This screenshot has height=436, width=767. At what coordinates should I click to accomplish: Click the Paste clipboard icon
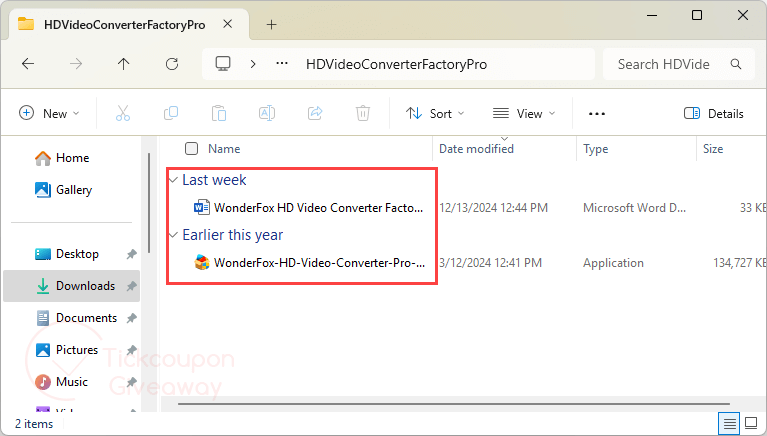coord(219,114)
